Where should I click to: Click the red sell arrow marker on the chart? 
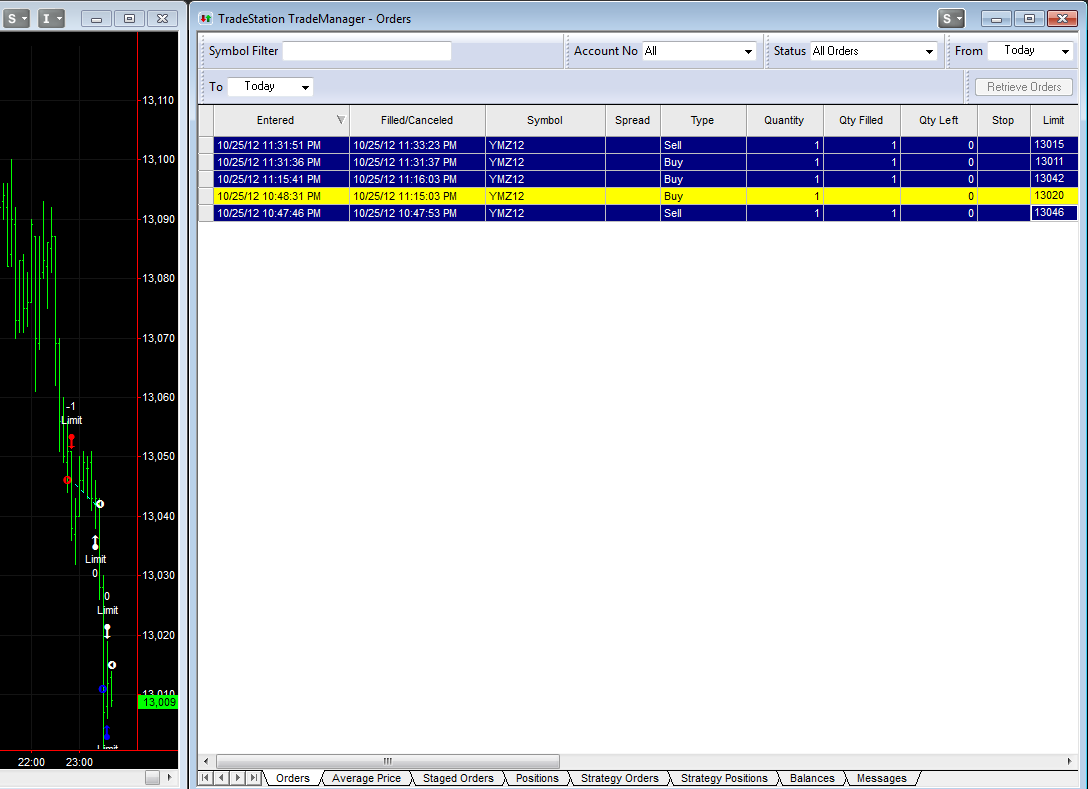pos(71,441)
